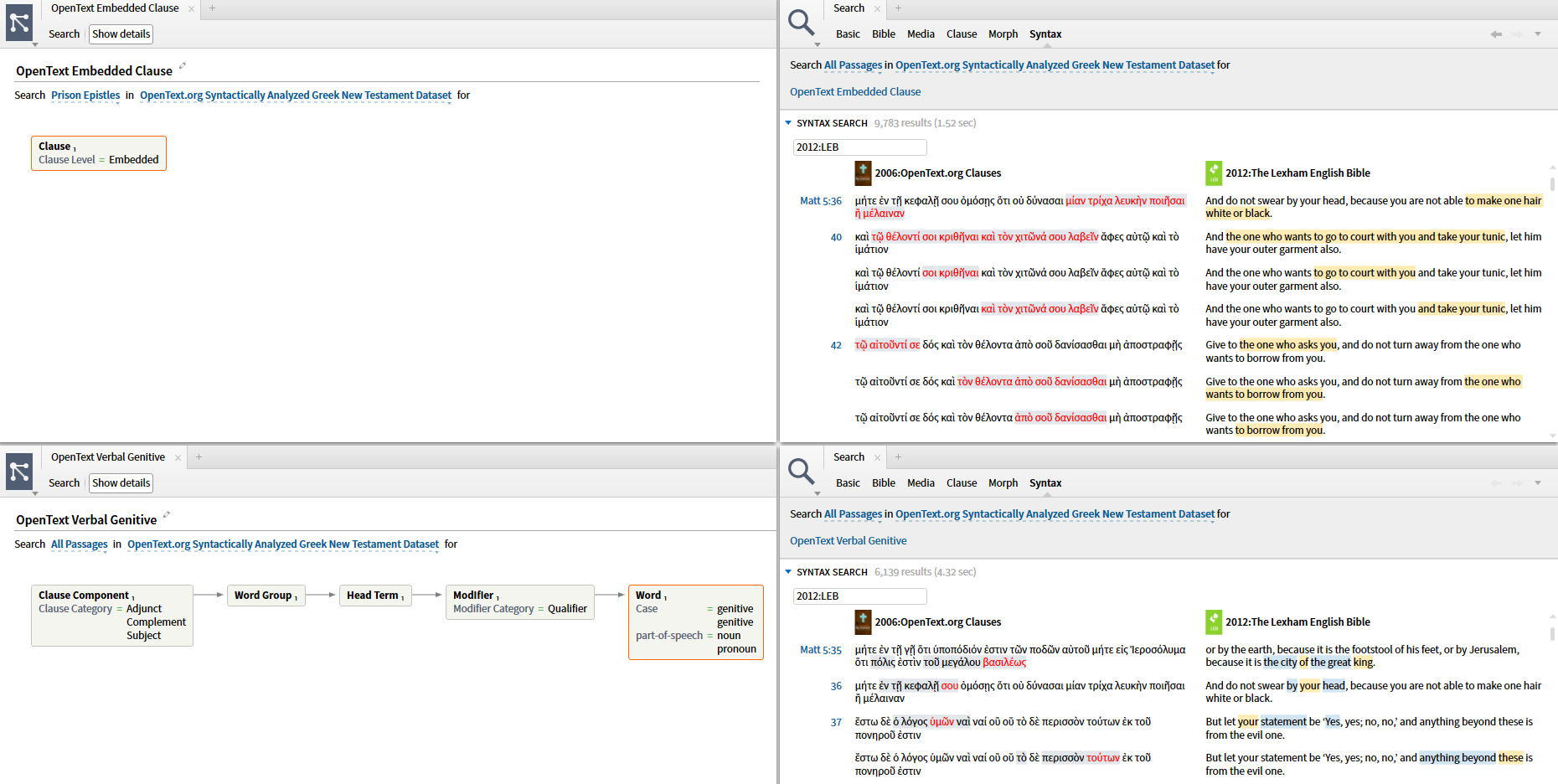Add a new tab beside the lower Search tab
The image size is (1558, 784).
point(898,457)
